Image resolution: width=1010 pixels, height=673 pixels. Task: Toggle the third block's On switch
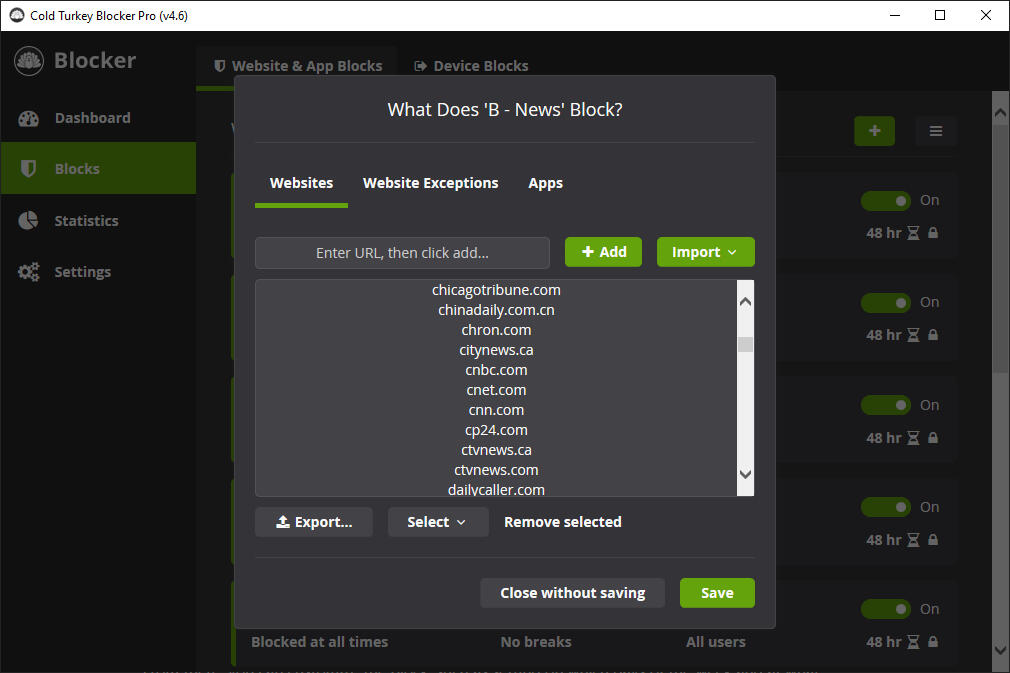[886, 405]
